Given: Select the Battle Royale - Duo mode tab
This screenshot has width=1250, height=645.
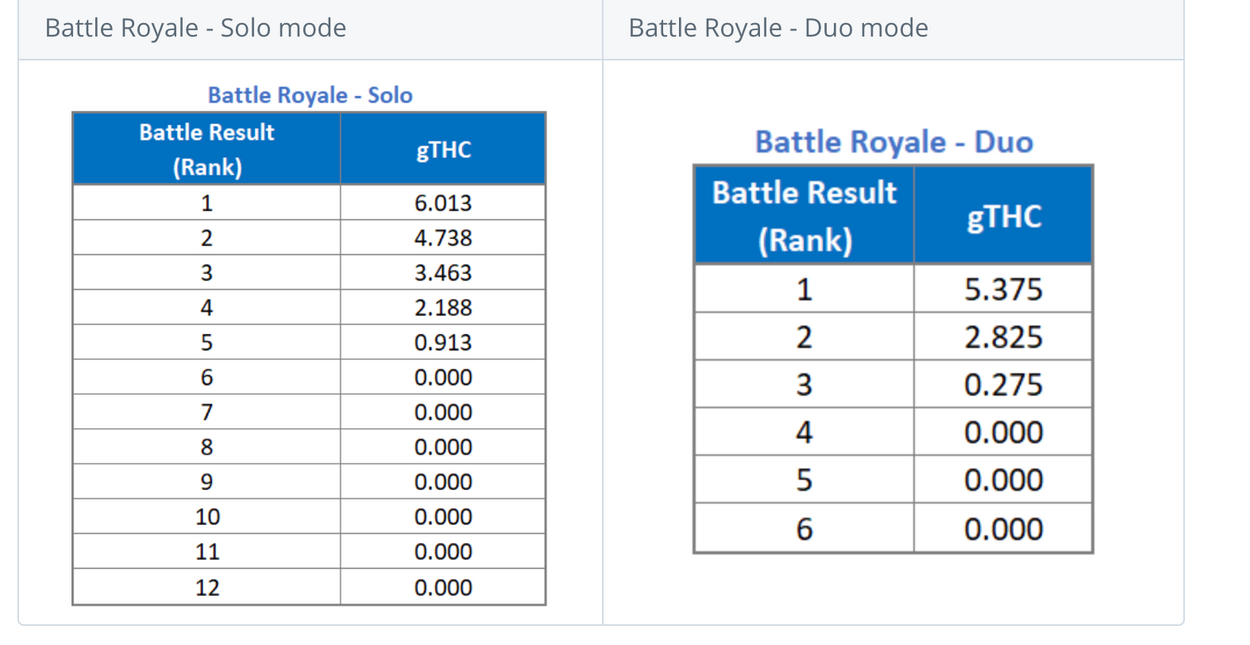Looking at the screenshot, I should pos(778,28).
